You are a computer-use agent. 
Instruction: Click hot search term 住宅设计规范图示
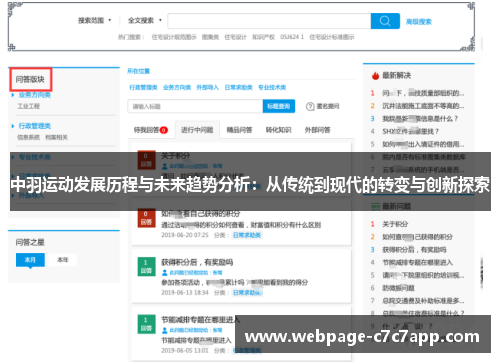click(x=174, y=37)
